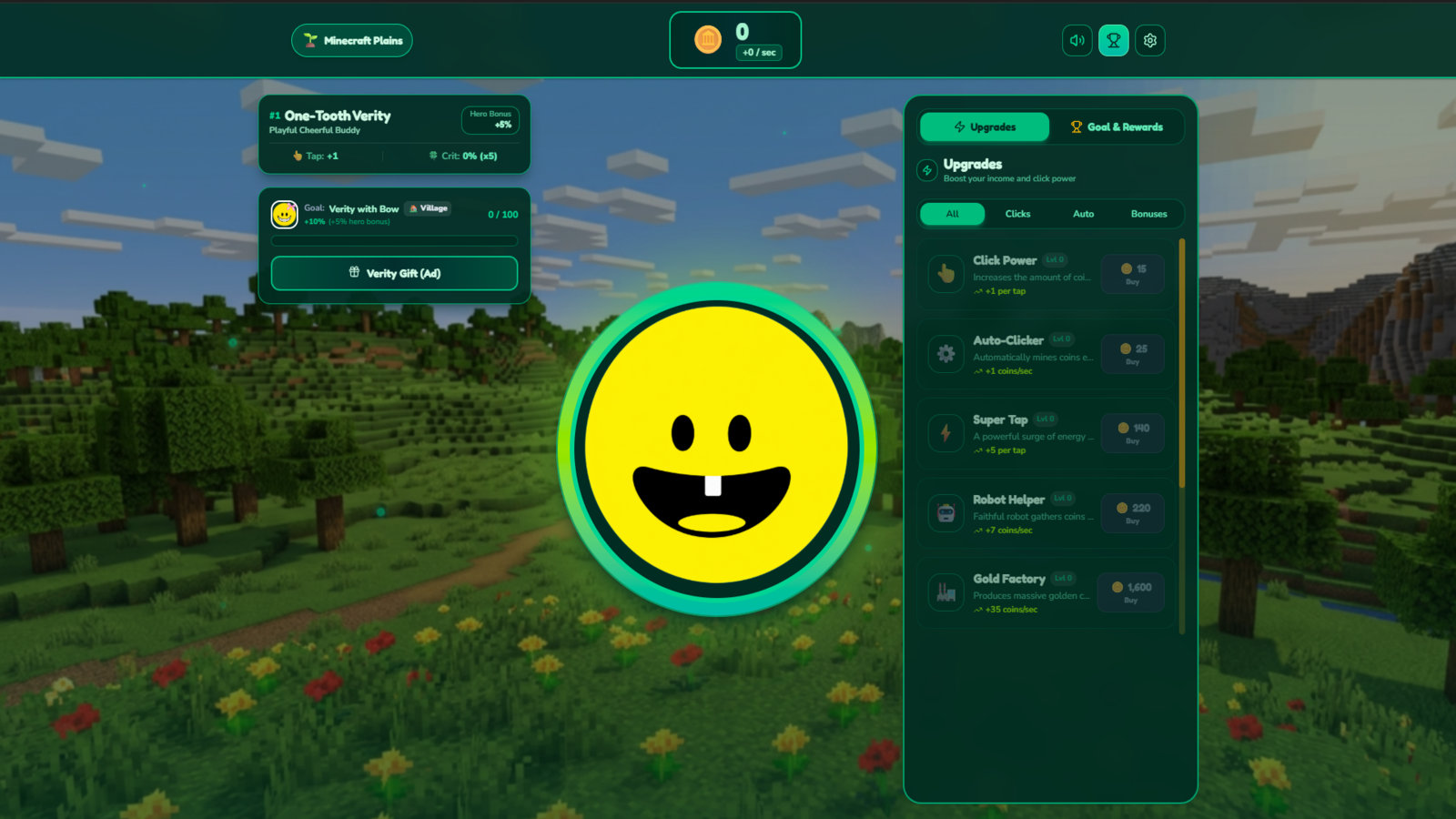Open settings with the gear icon
The width and height of the screenshot is (1456, 819).
(1150, 40)
